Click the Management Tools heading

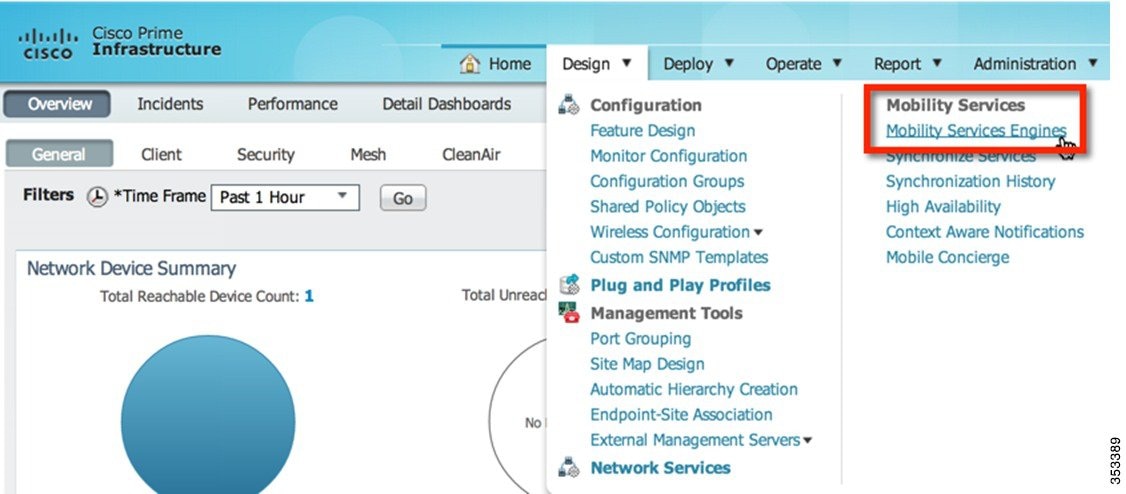tap(666, 313)
